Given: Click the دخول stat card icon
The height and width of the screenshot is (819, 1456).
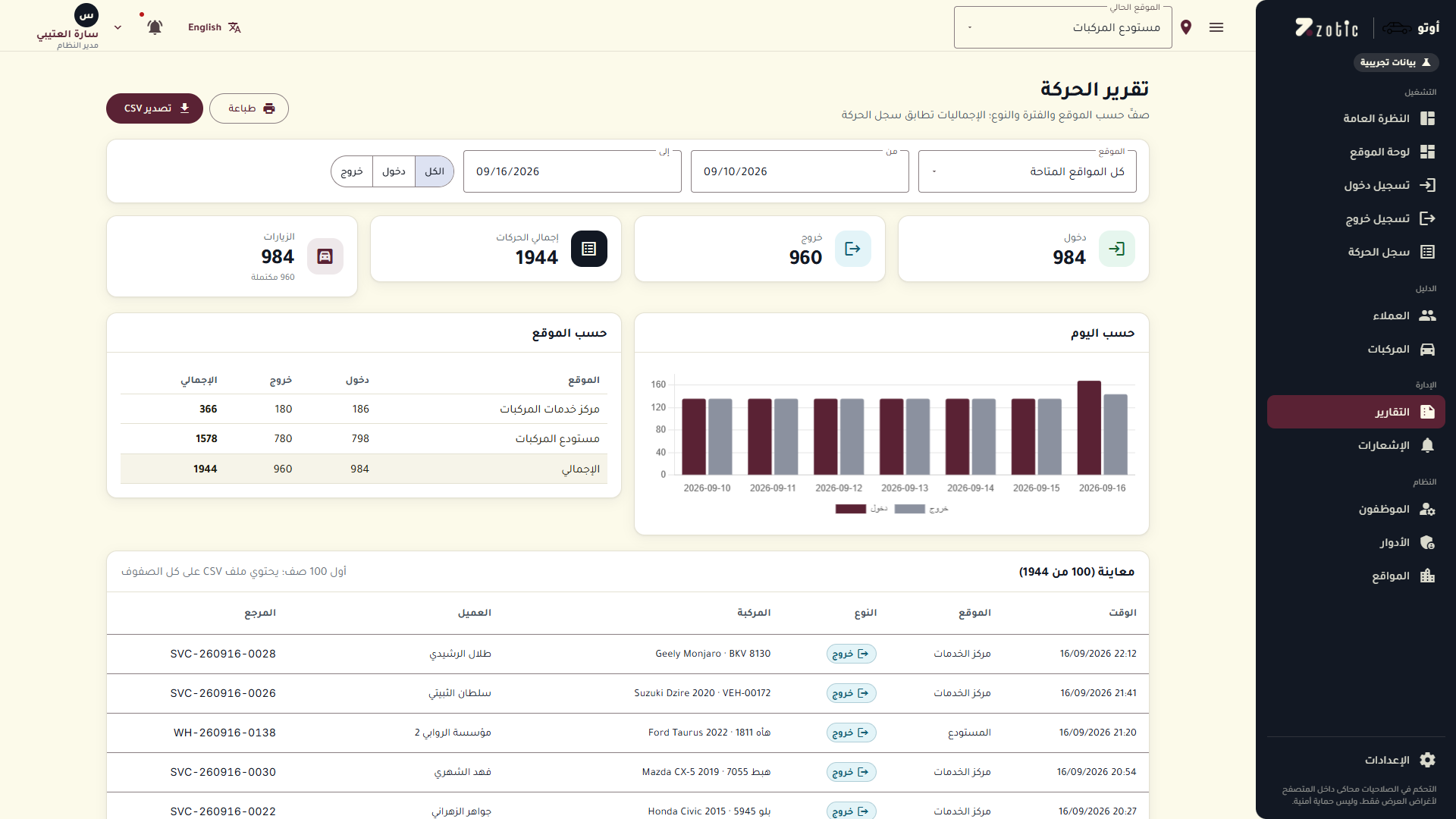Looking at the screenshot, I should [1116, 249].
